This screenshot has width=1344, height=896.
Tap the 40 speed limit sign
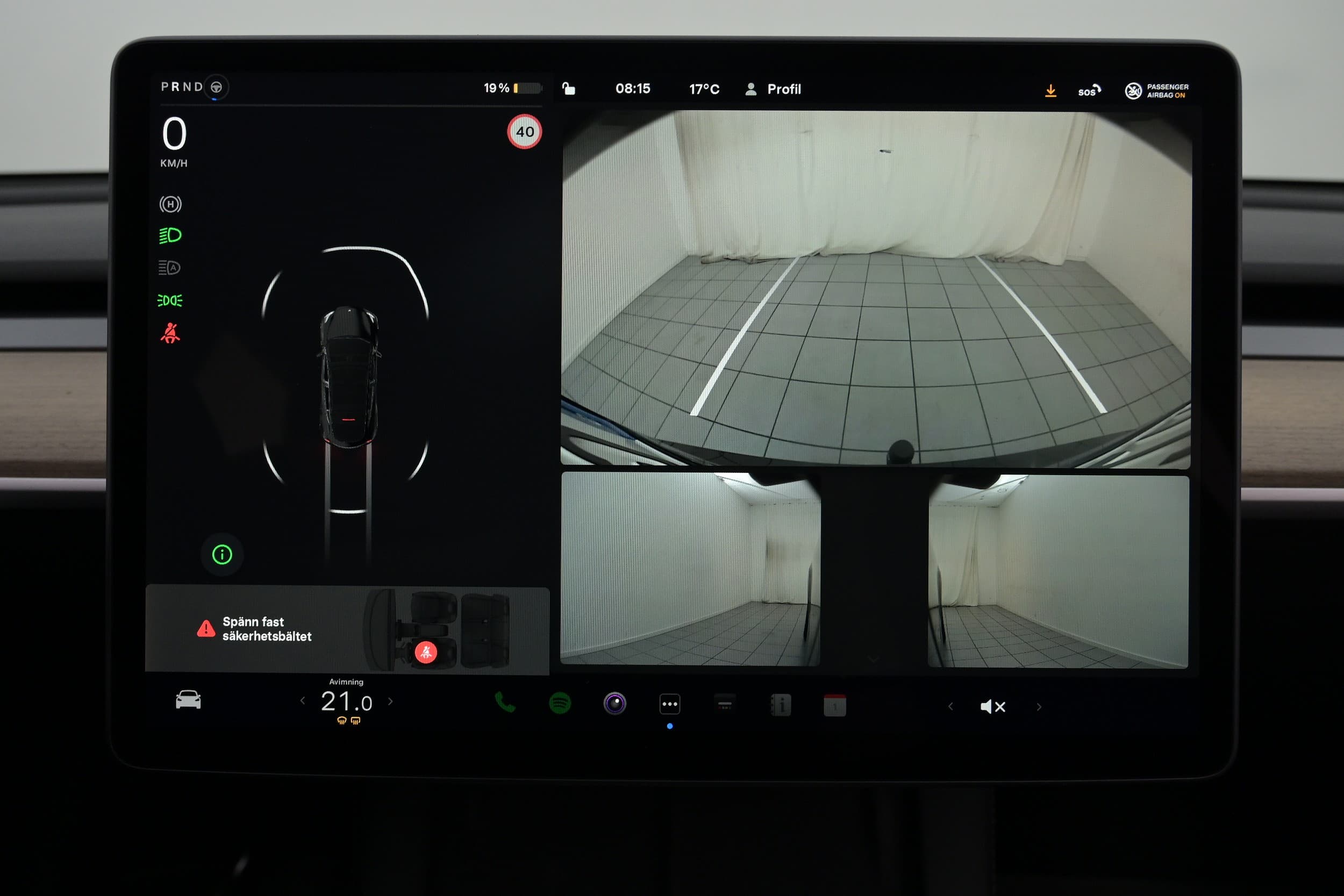click(x=525, y=132)
